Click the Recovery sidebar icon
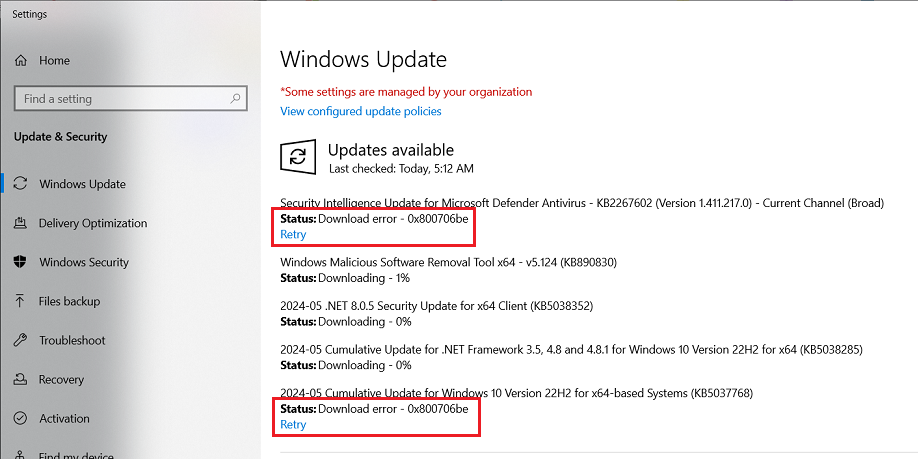 click(x=20, y=379)
